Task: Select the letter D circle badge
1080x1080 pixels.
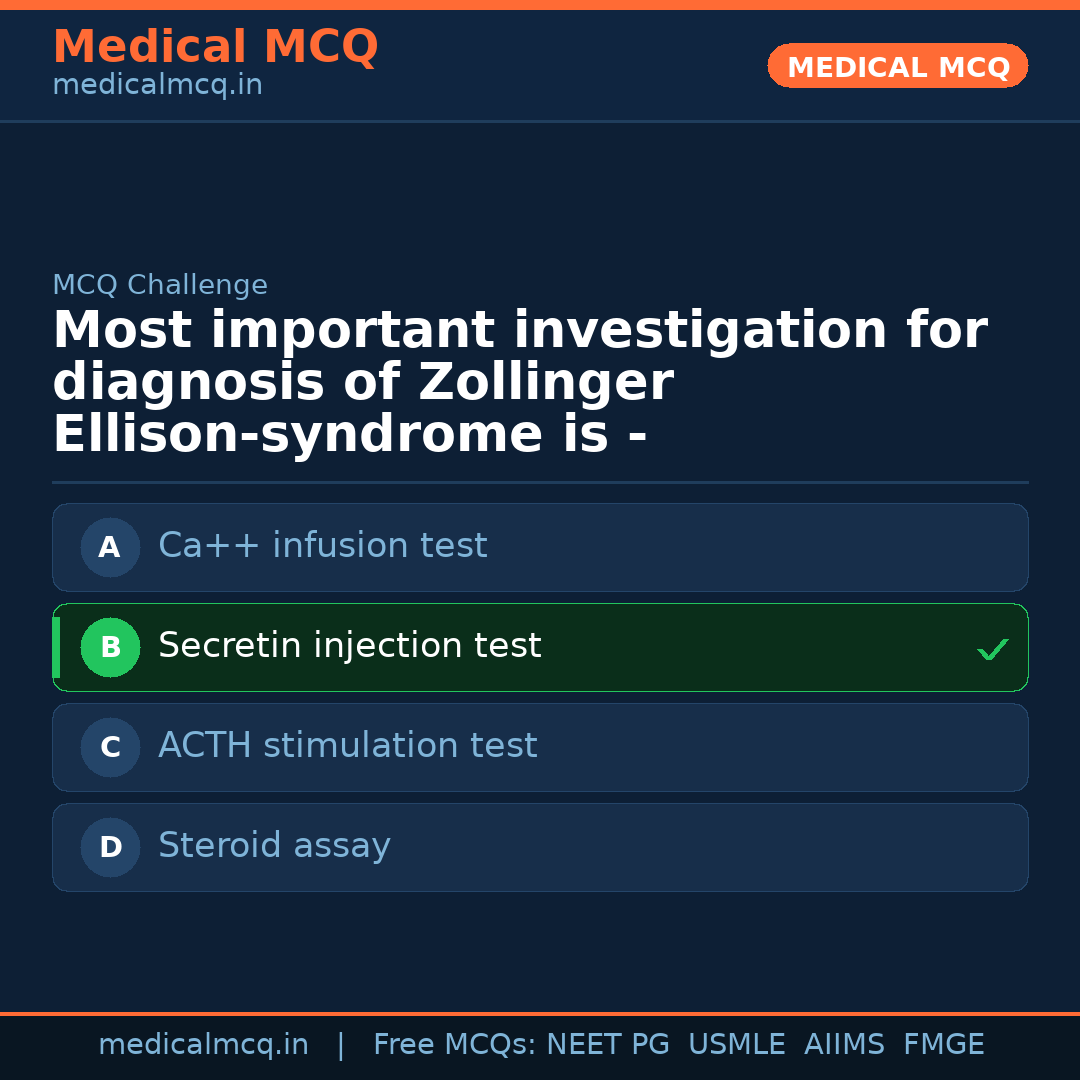Action: [110, 847]
